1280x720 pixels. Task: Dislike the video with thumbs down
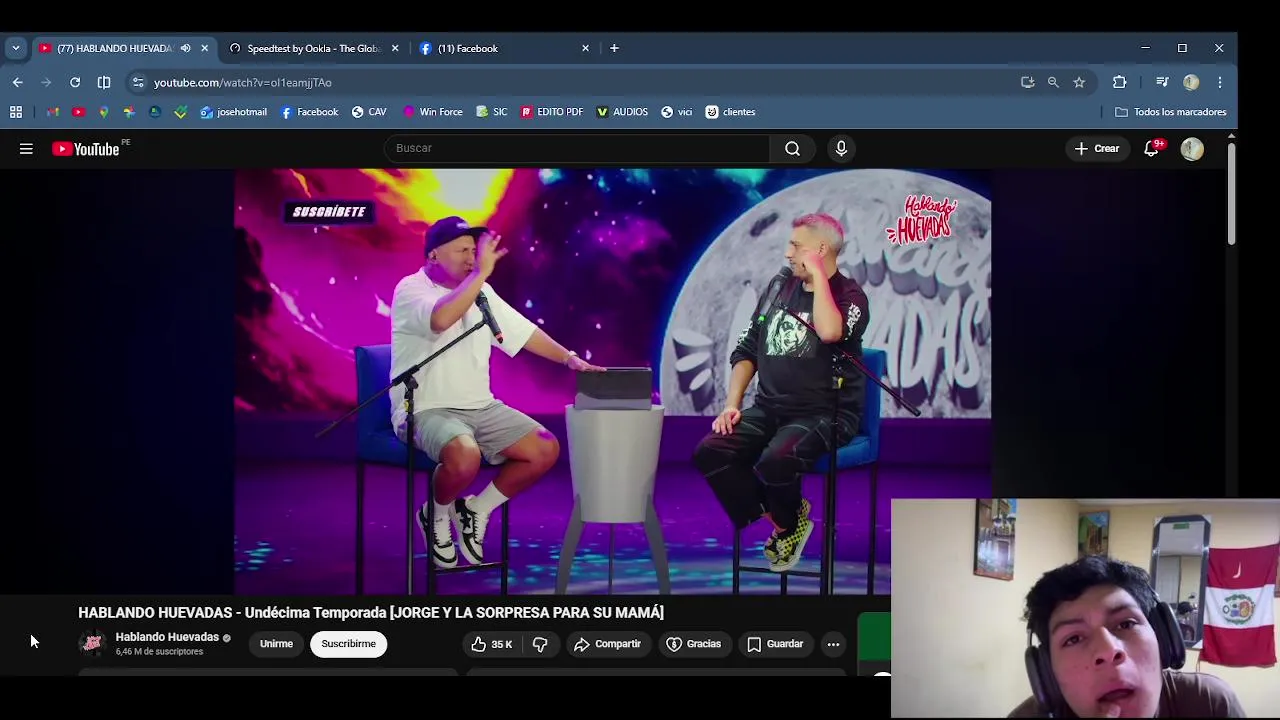click(540, 644)
